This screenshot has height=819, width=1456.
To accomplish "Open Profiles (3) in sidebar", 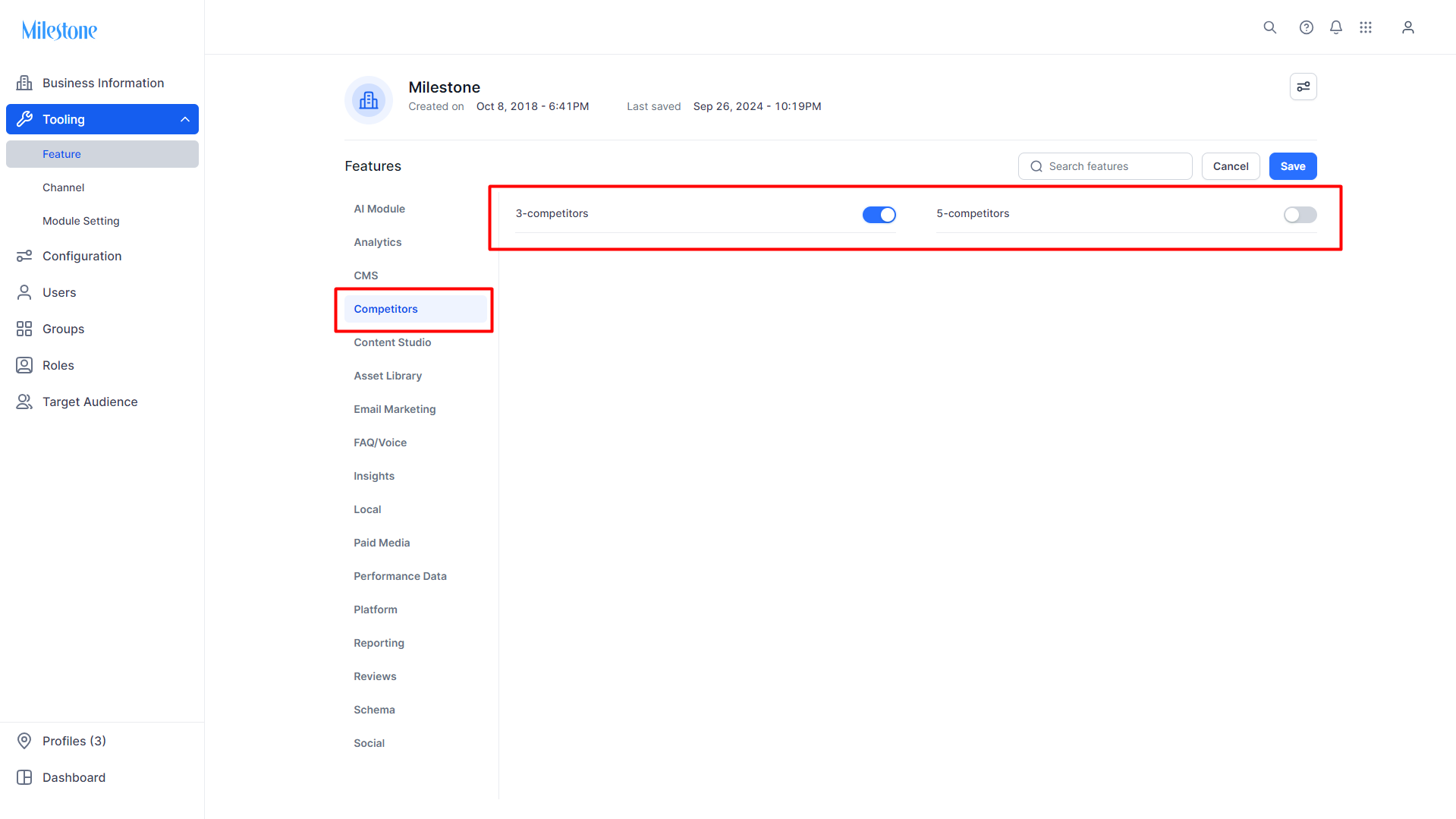I will pos(102,741).
